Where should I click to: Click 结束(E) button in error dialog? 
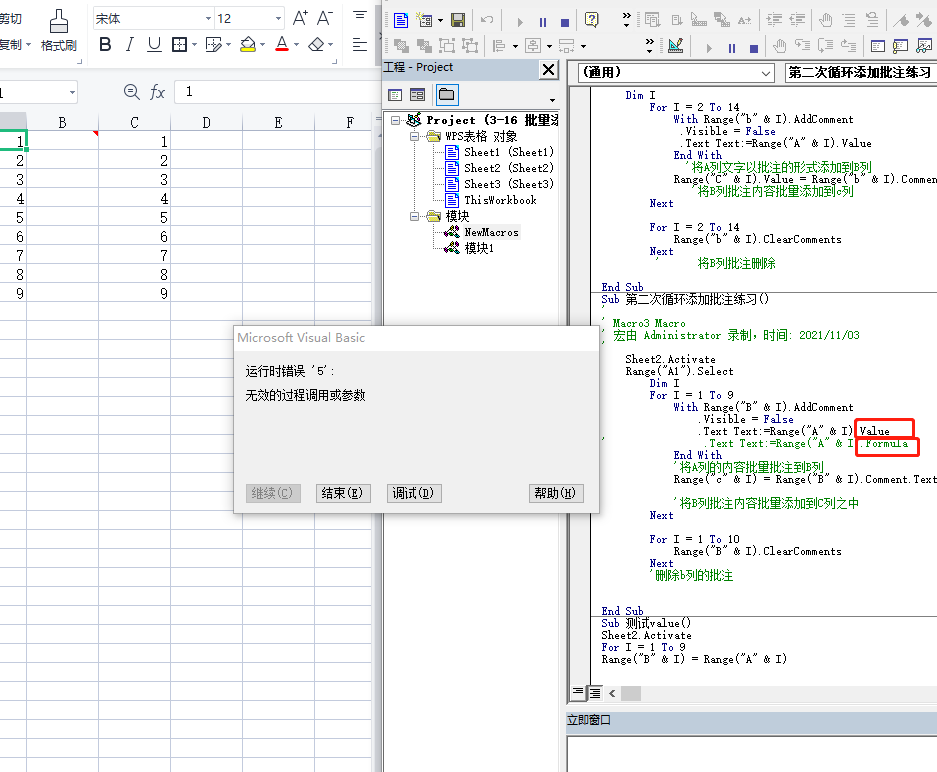pyautogui.click(x=342, y=493)
